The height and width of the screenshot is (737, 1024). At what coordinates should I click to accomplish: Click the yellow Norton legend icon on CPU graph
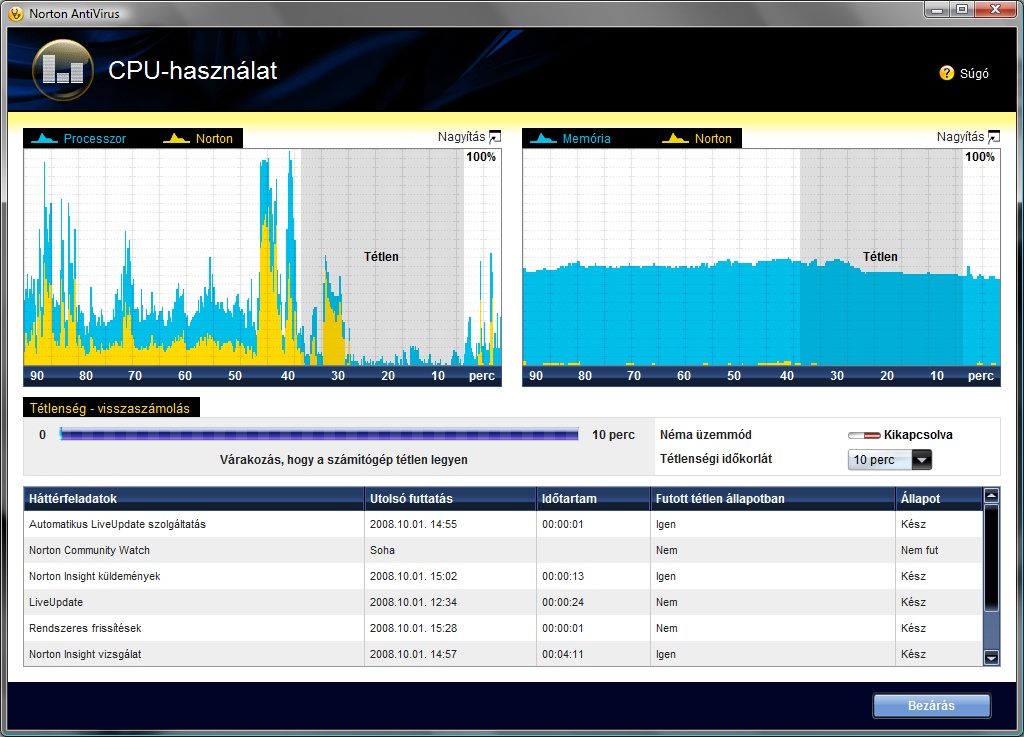pos(176,138)
